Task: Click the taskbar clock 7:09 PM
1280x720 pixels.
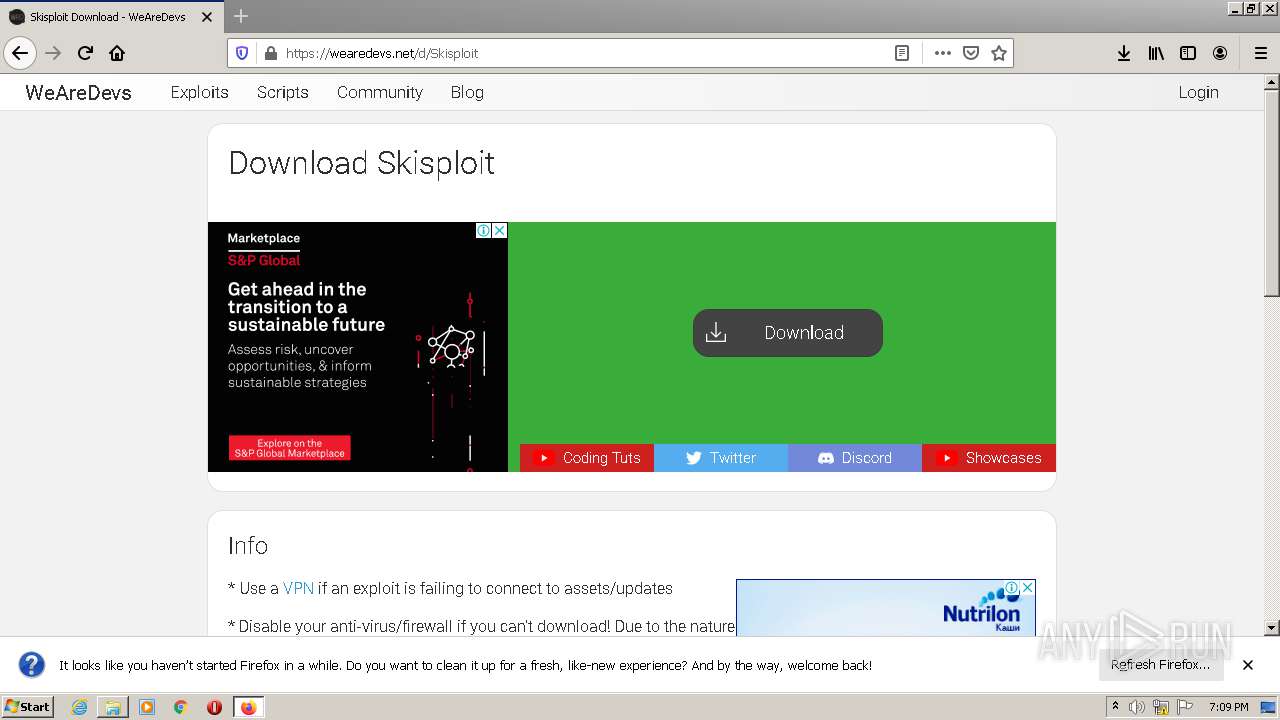Action: [x=1228, y=707]
